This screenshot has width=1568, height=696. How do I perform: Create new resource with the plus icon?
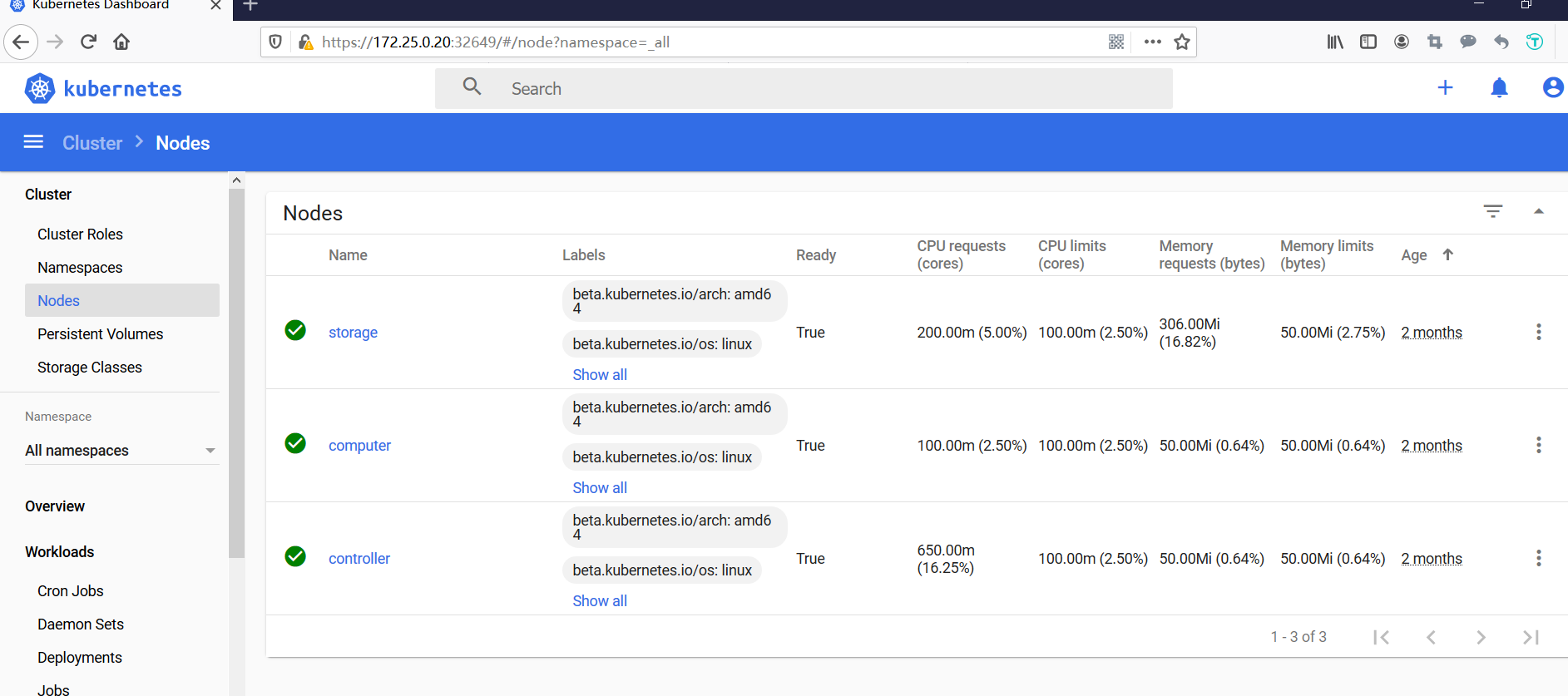point(1446,87)
